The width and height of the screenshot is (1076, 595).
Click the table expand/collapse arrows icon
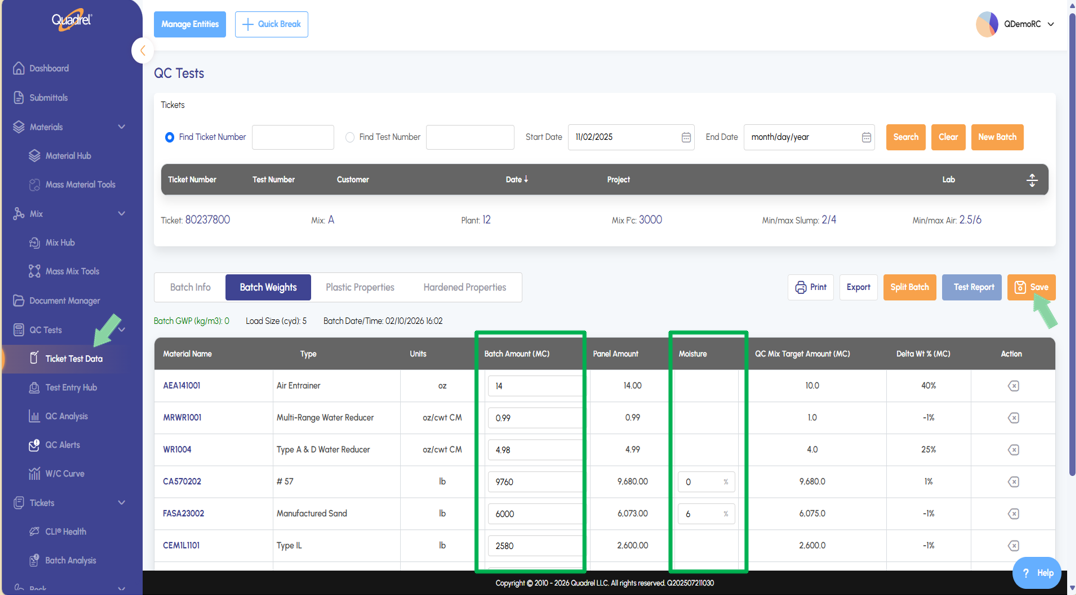click(x=1032, y=180)
